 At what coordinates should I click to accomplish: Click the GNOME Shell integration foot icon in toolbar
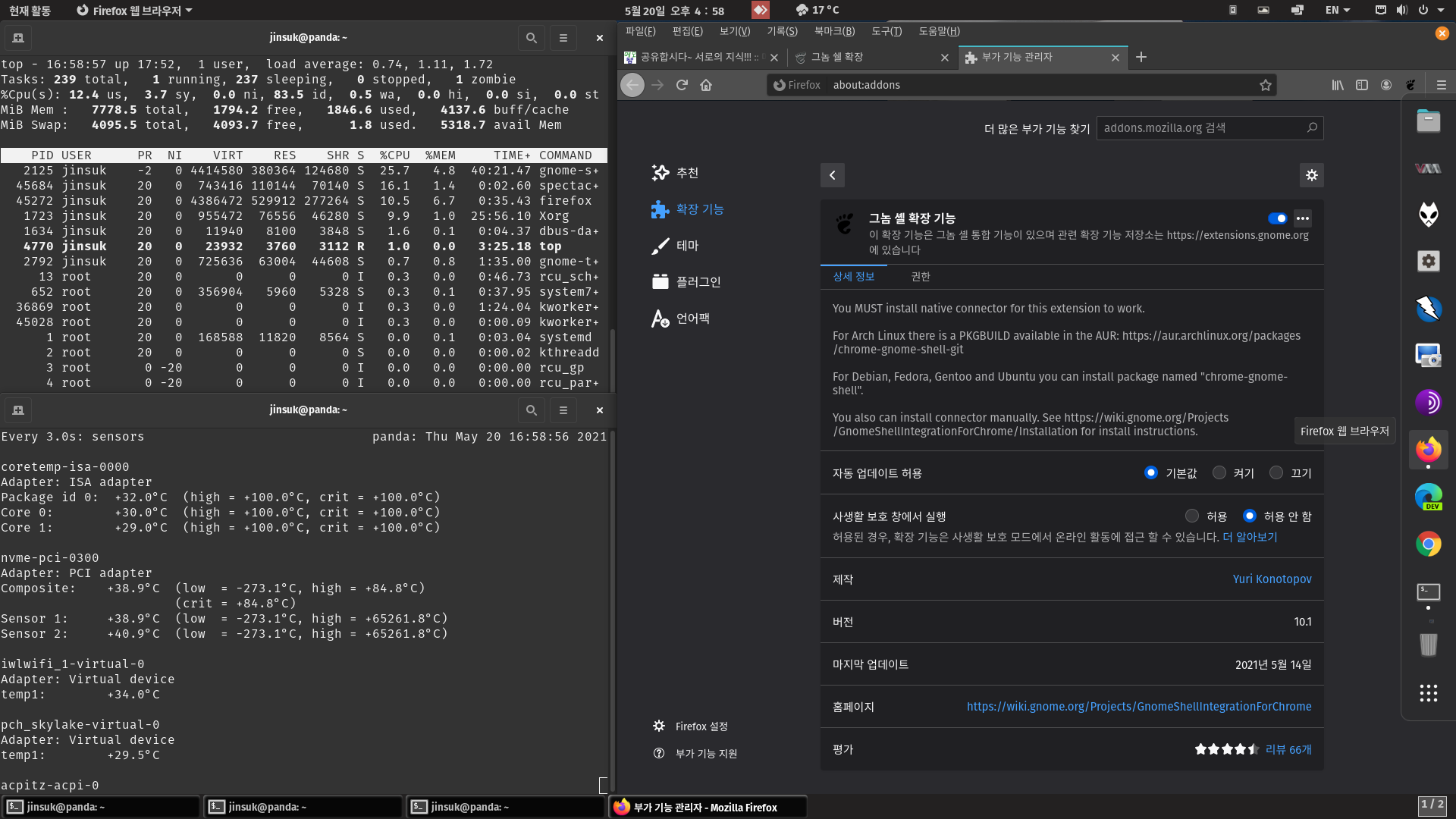1410,85
